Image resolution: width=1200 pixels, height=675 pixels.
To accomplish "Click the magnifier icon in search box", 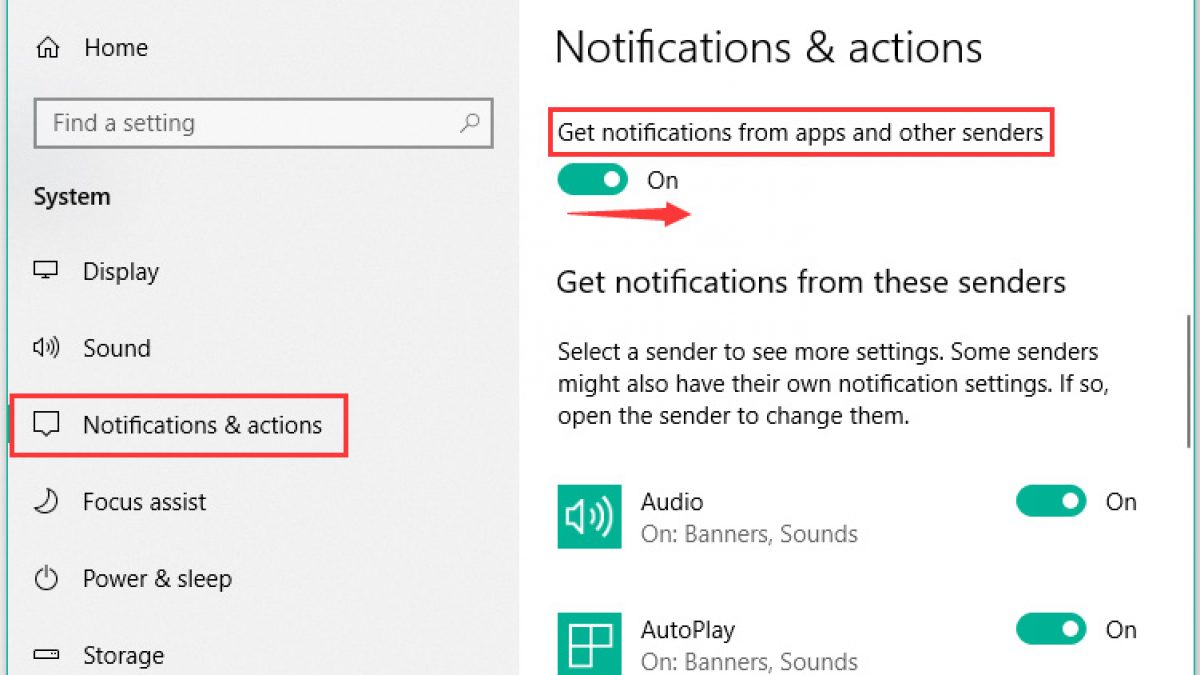I will point(468,123).
